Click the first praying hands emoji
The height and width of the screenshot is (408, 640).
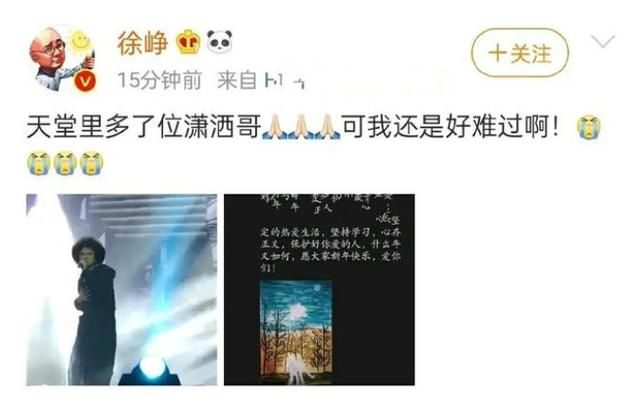point(274,127)
